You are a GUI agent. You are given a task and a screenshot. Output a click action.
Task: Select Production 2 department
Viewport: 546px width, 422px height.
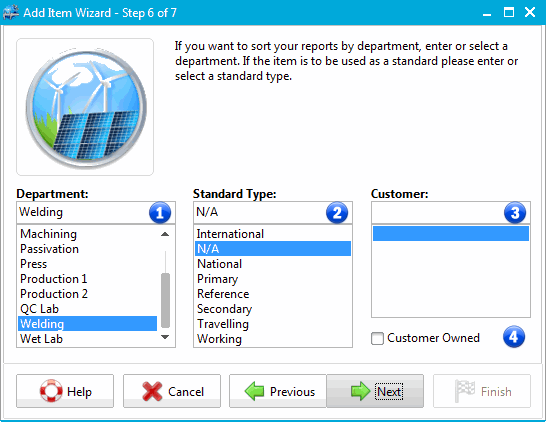point(87,294)
